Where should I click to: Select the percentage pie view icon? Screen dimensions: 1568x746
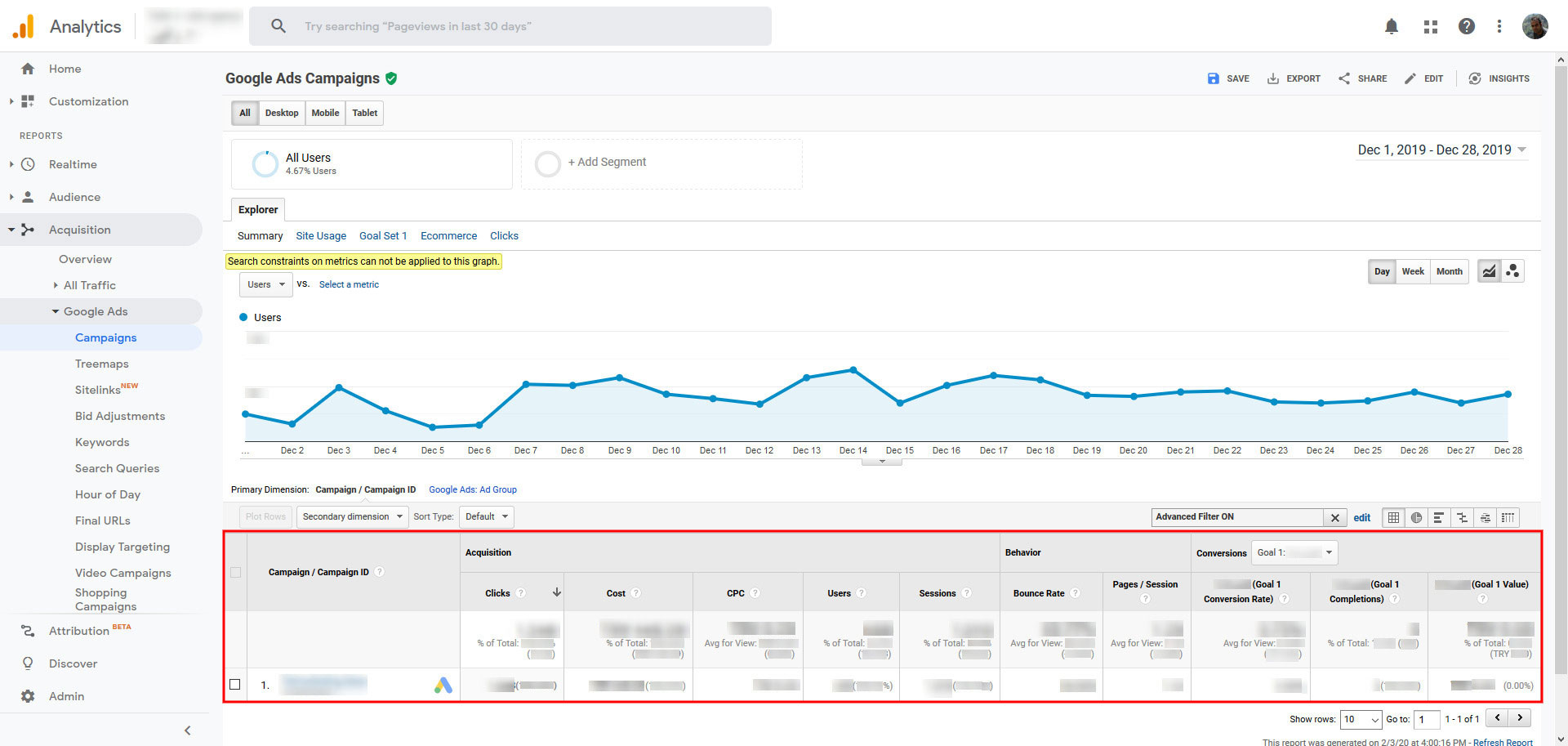tap(1416, 517)
